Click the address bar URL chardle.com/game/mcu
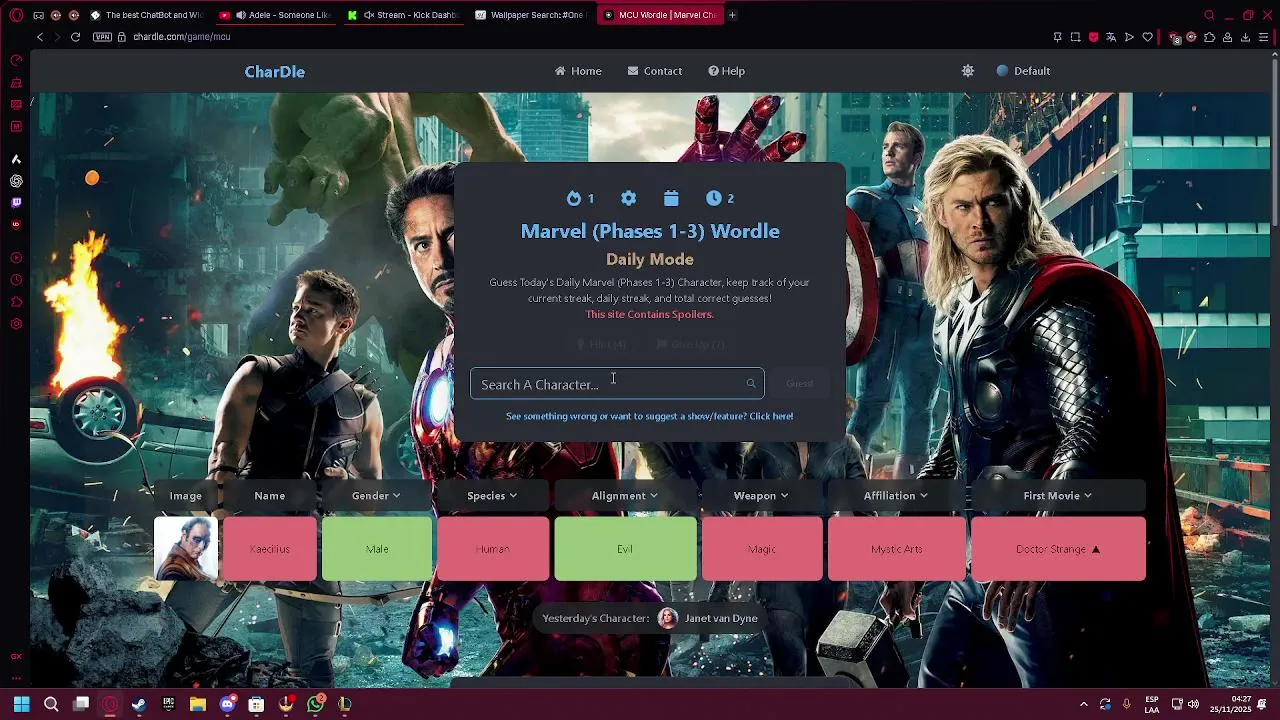1280x720 pixels. [x=182, y=37]
